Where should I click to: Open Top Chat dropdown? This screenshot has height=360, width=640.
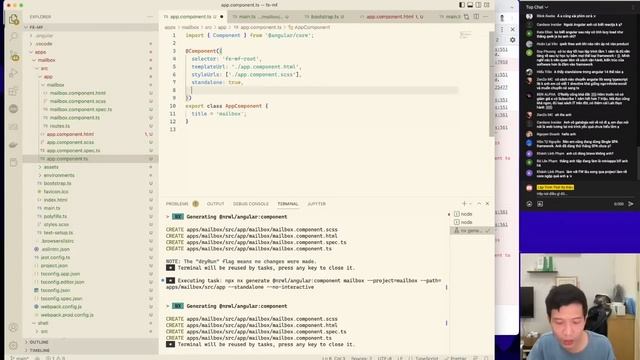pos(537,7)
